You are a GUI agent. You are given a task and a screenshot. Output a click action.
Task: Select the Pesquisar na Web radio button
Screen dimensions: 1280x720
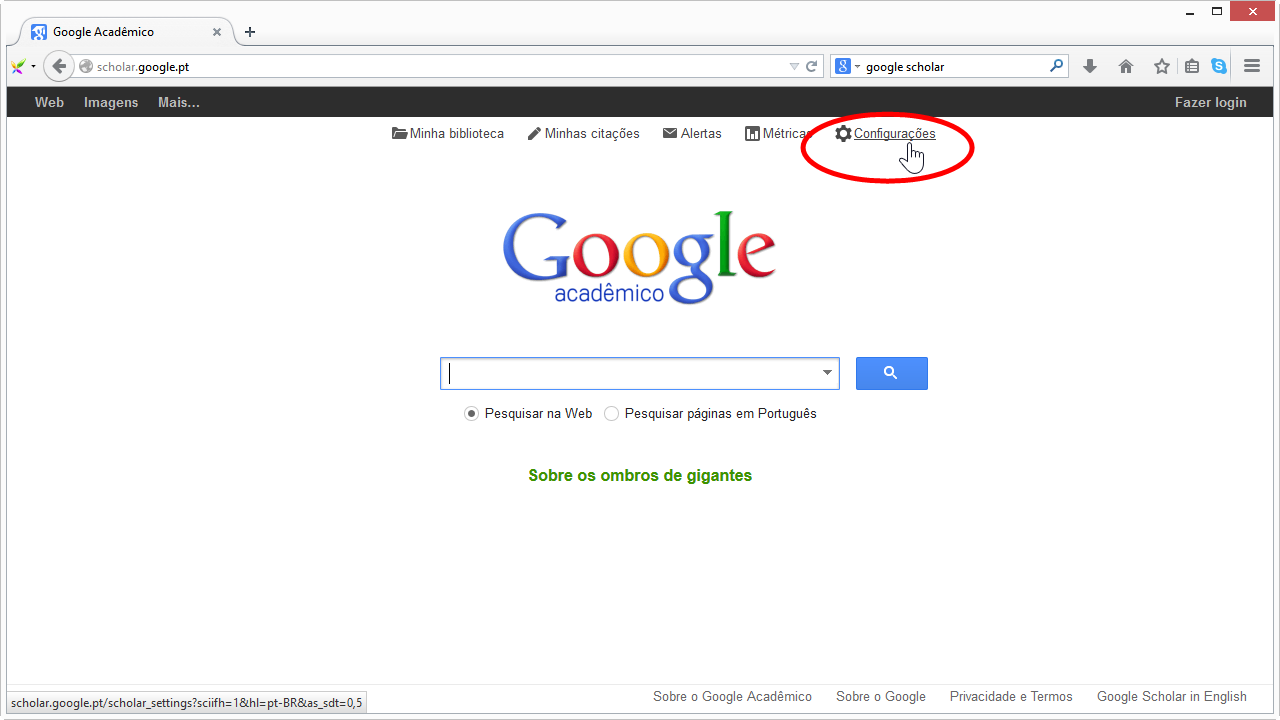point(471,414)
